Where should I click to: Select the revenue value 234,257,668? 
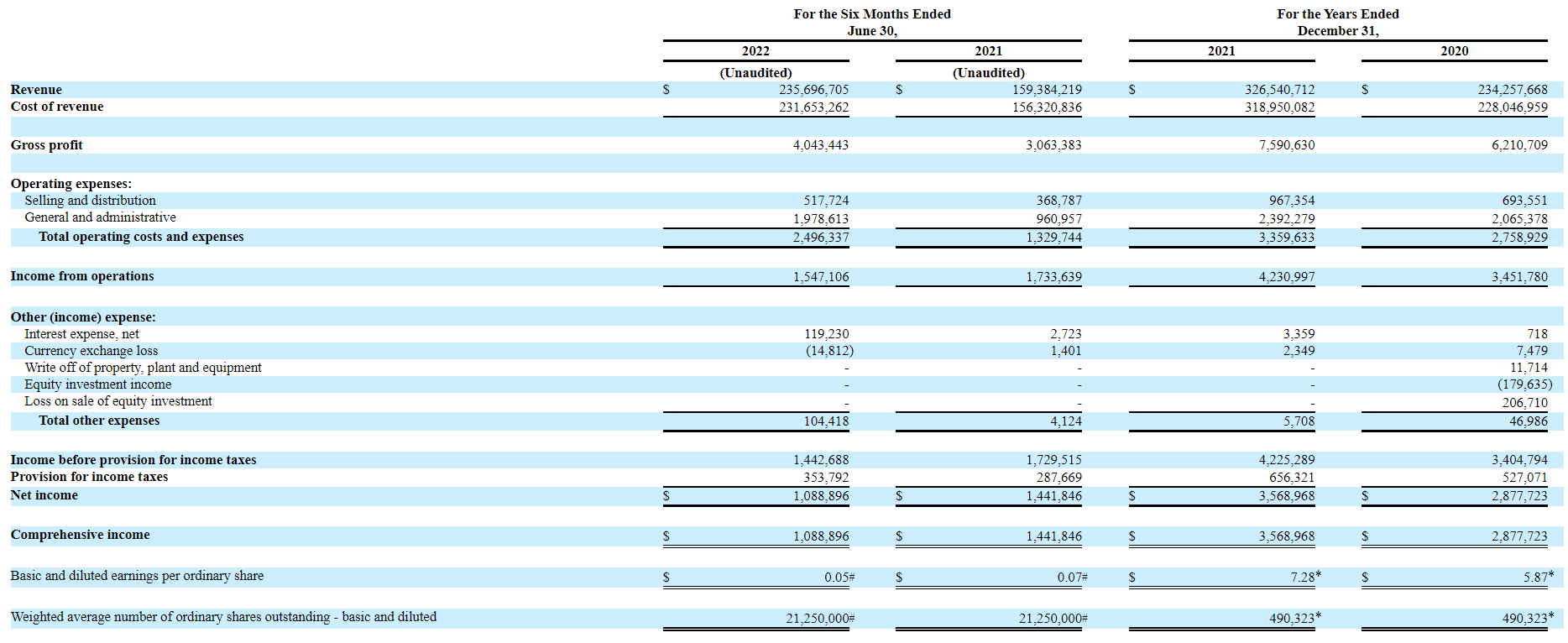point(1513,90)
